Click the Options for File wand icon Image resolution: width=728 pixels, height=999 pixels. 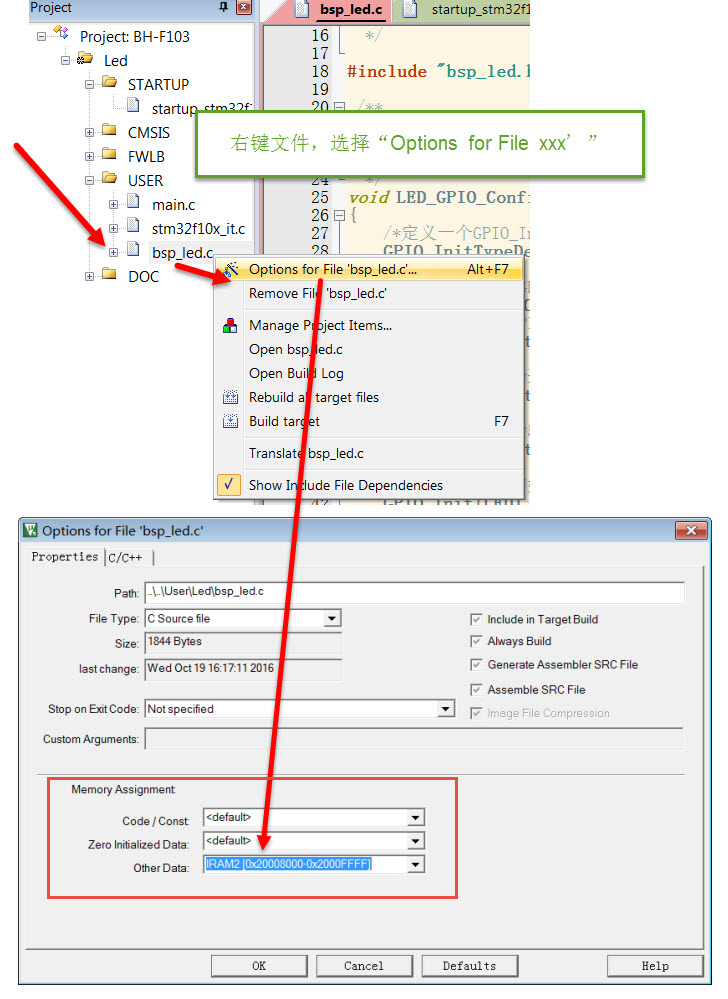tap(231, 270)
